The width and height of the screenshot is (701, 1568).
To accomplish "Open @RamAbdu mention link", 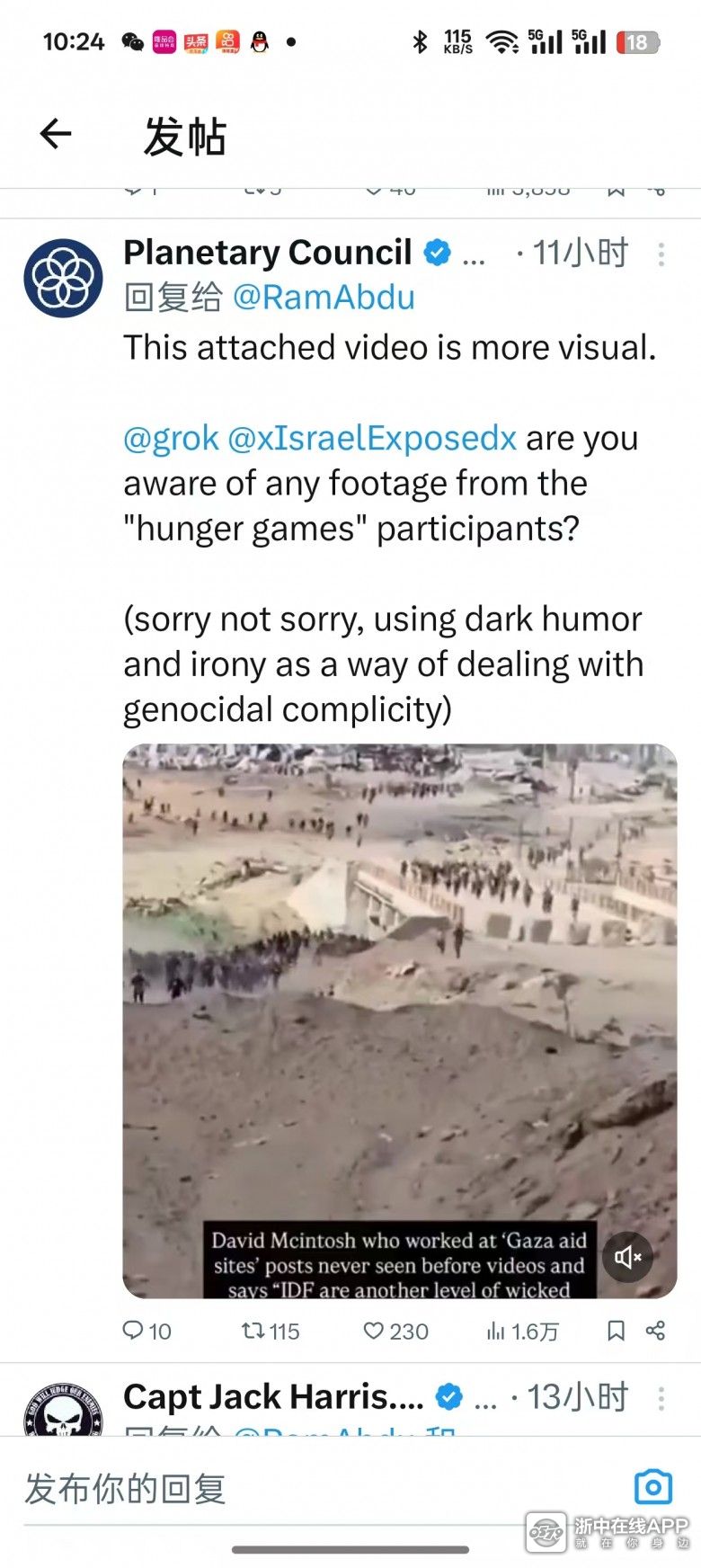I will tap(324, 298).
